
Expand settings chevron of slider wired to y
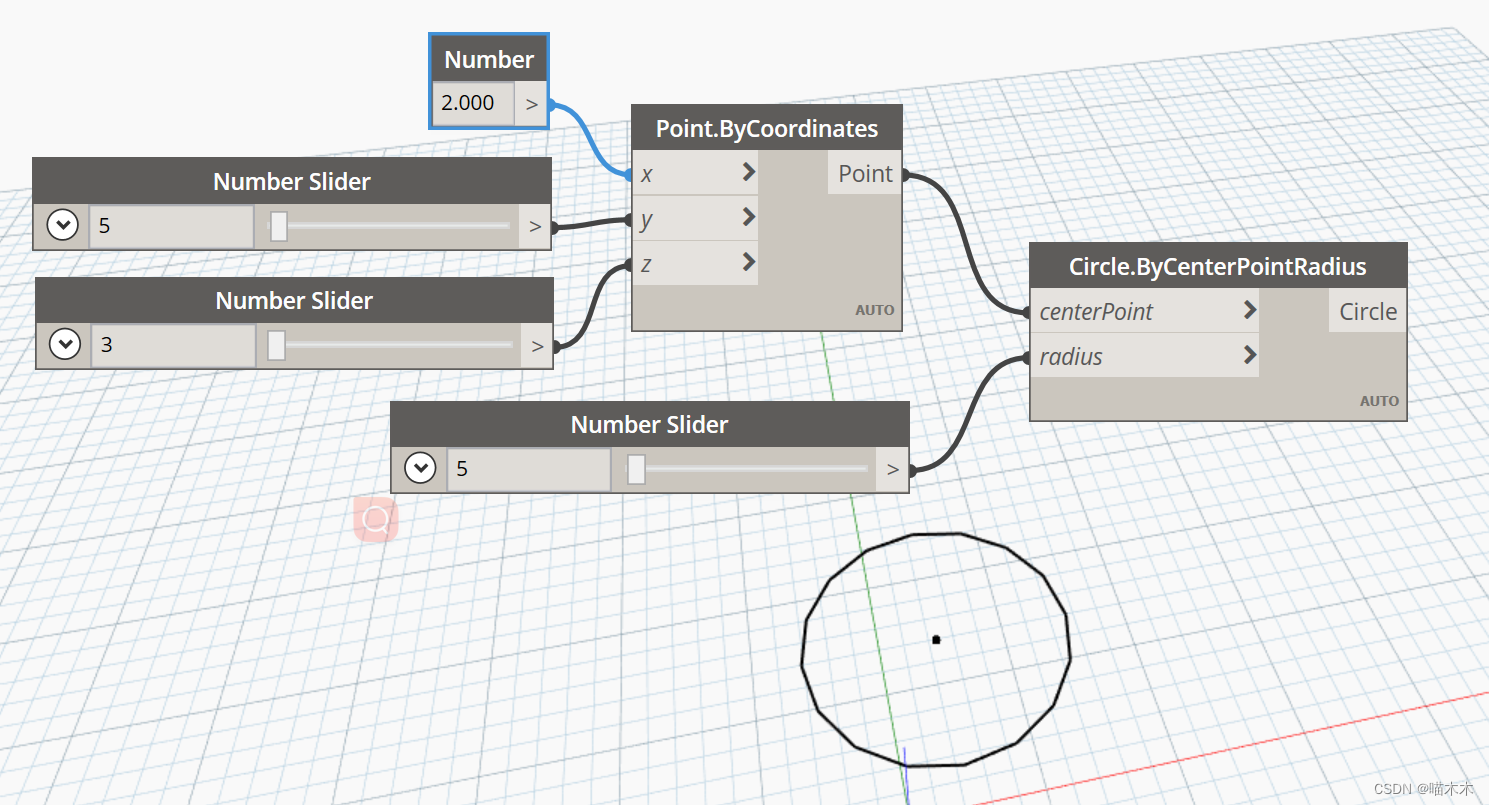click(62, 226)
